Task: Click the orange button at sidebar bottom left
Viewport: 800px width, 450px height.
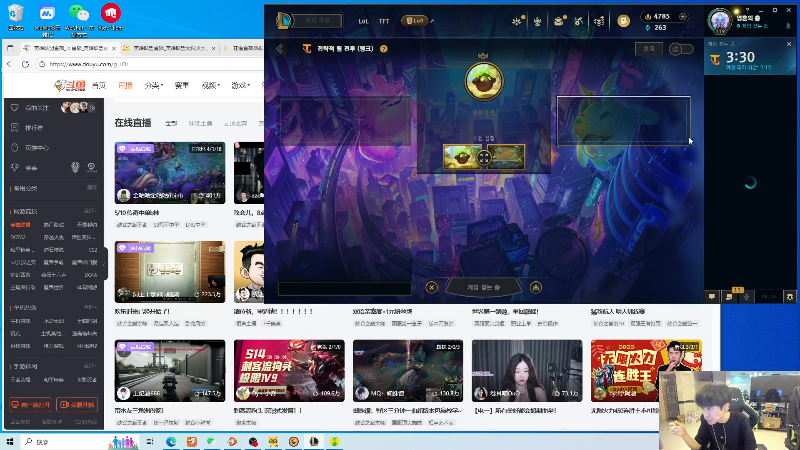Action: point(31,405)
